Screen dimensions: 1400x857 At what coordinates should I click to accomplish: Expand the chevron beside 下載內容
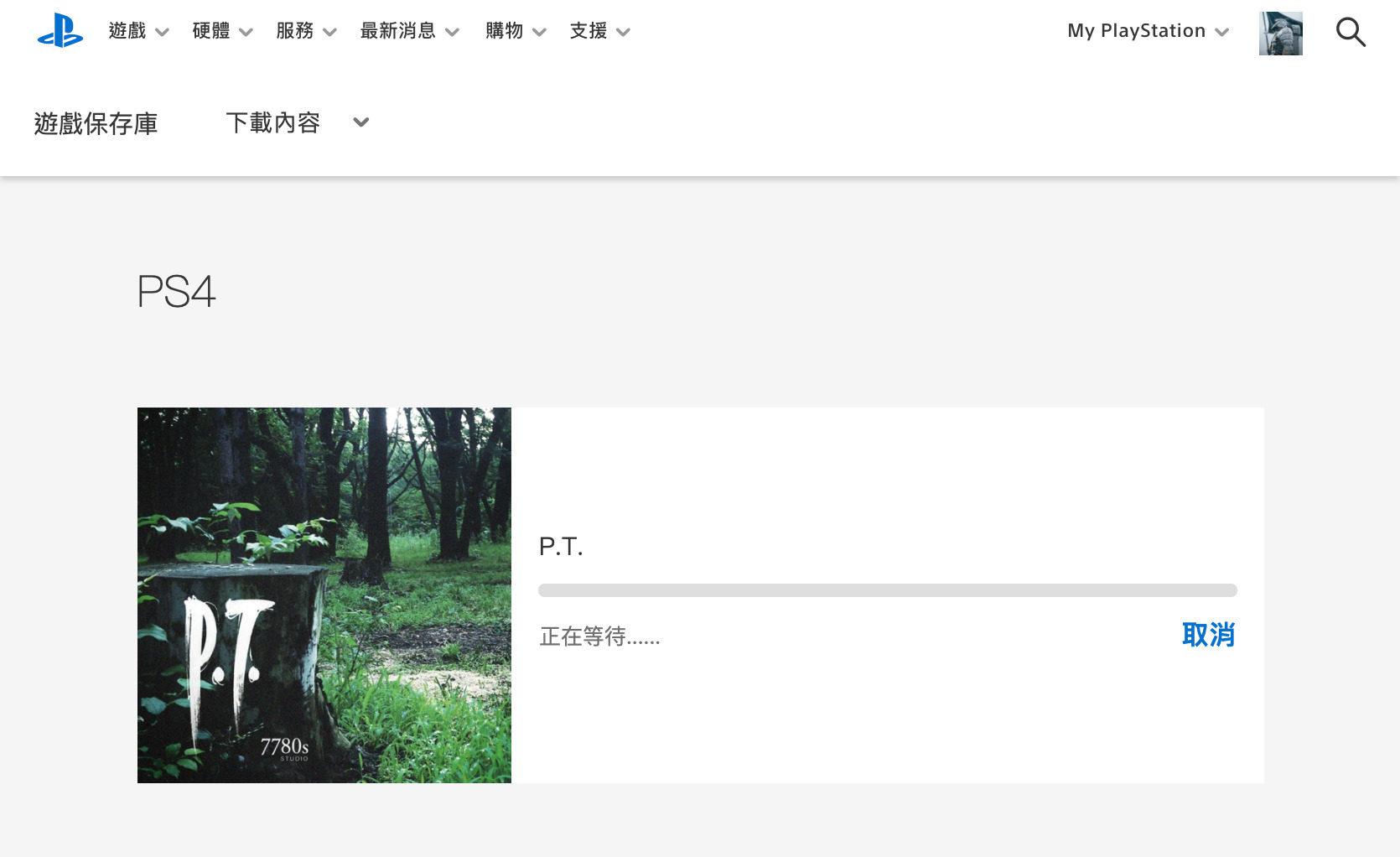tap(361, 122)
